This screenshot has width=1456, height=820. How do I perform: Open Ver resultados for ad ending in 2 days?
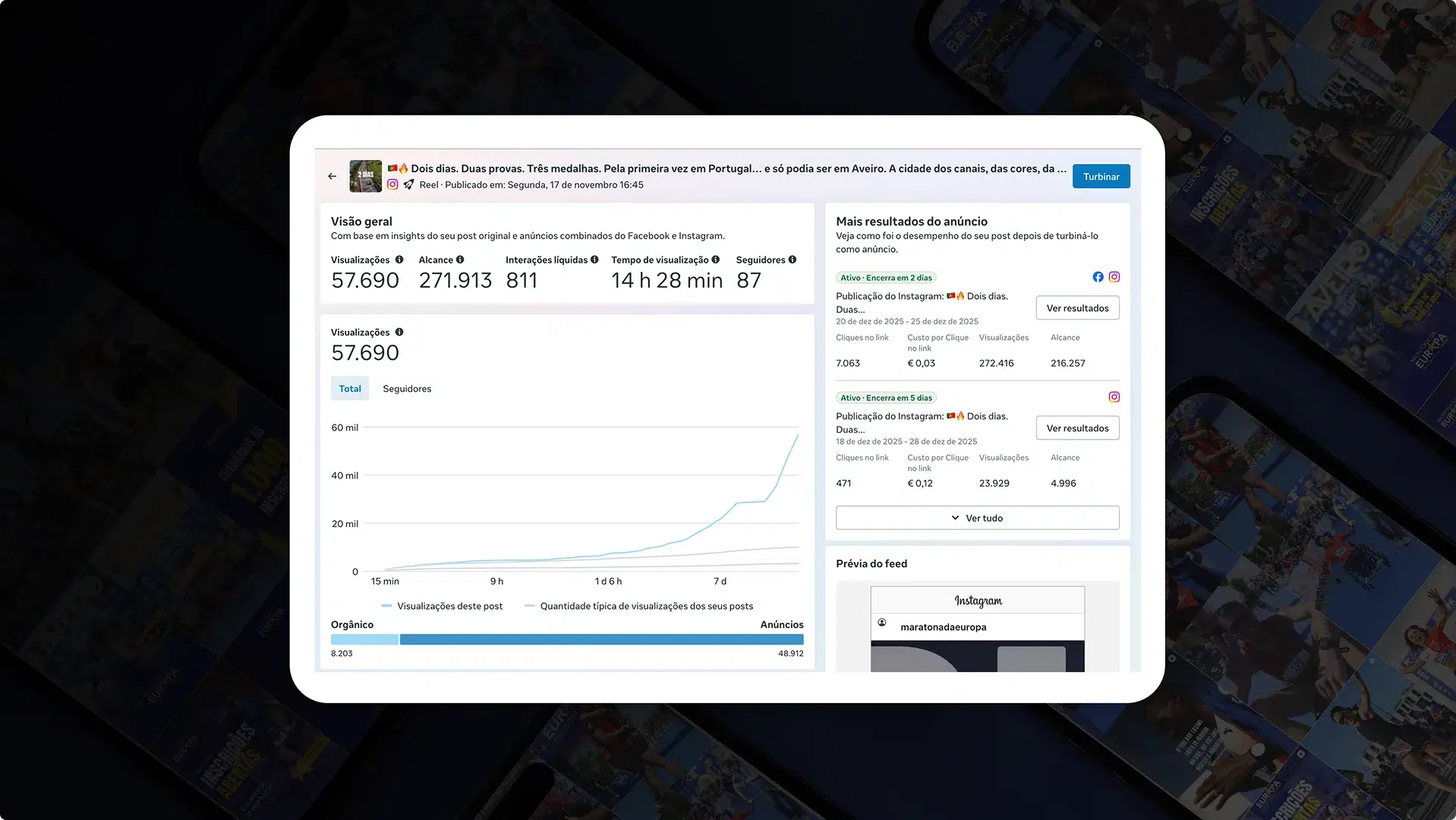[x=1077, y=308]
